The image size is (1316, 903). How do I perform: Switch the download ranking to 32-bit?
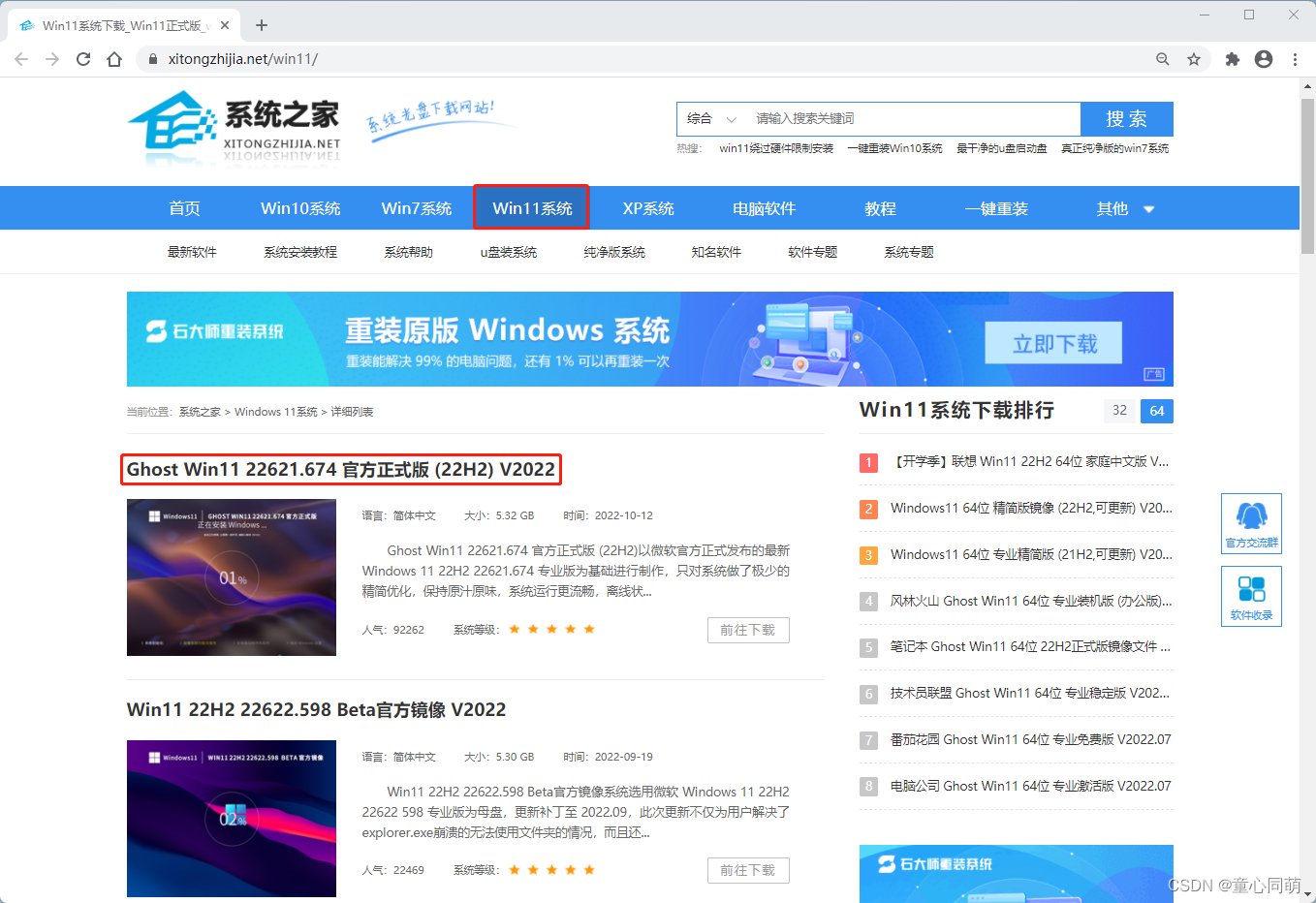(x=1119, y=411)
